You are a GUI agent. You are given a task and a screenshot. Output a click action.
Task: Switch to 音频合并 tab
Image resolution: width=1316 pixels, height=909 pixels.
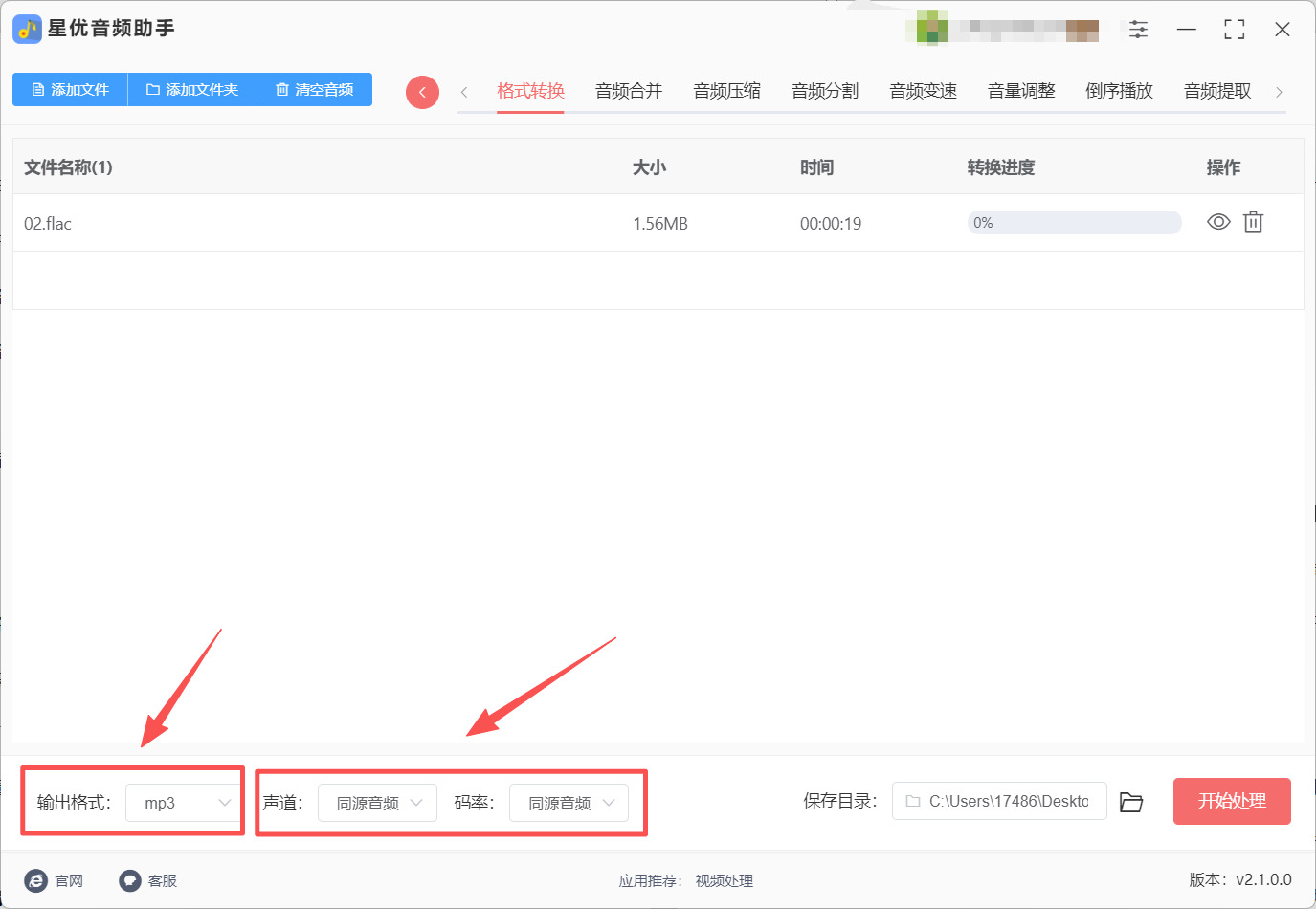[x=629, y=91]
